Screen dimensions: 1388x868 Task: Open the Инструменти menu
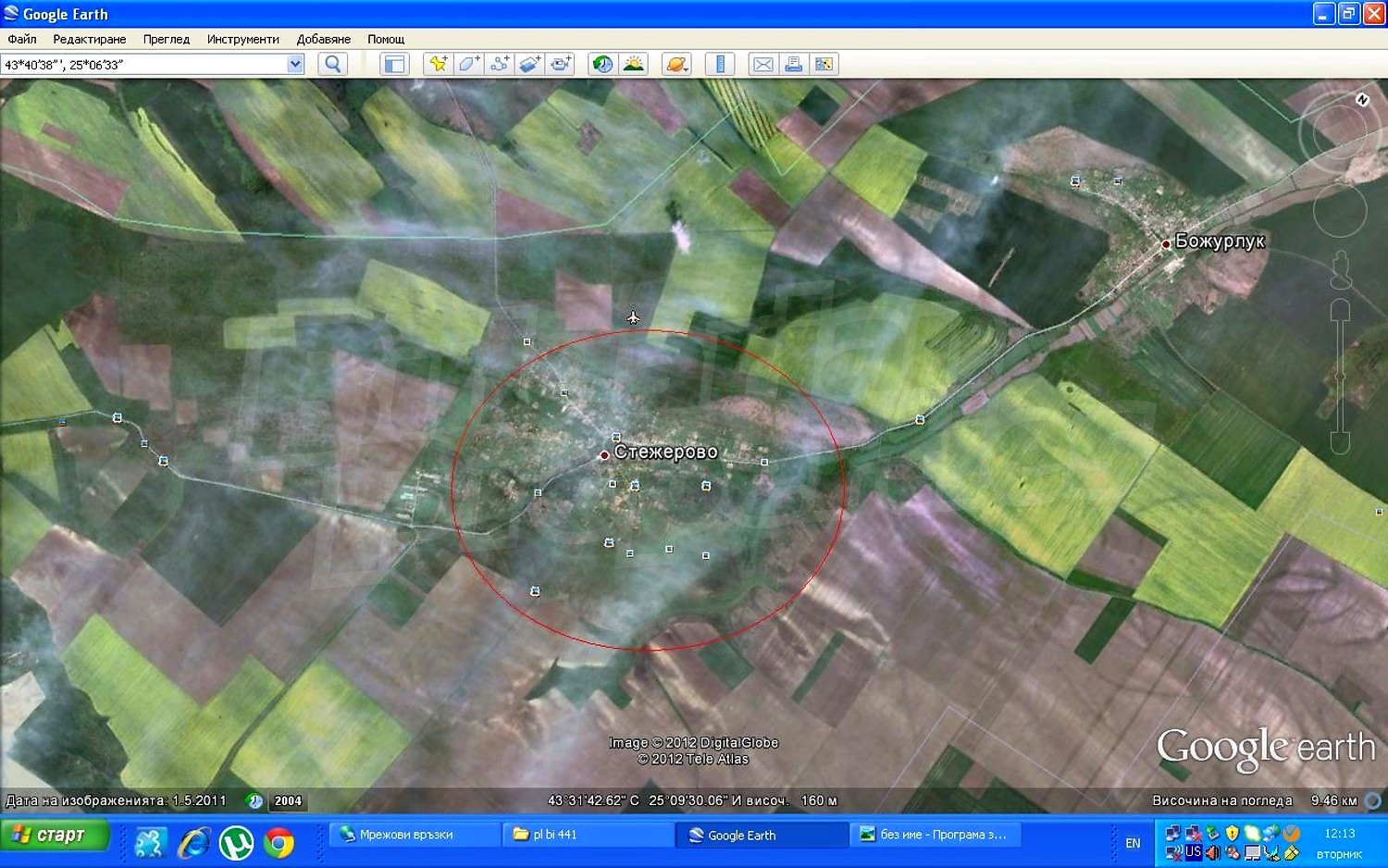pos(242,39)
